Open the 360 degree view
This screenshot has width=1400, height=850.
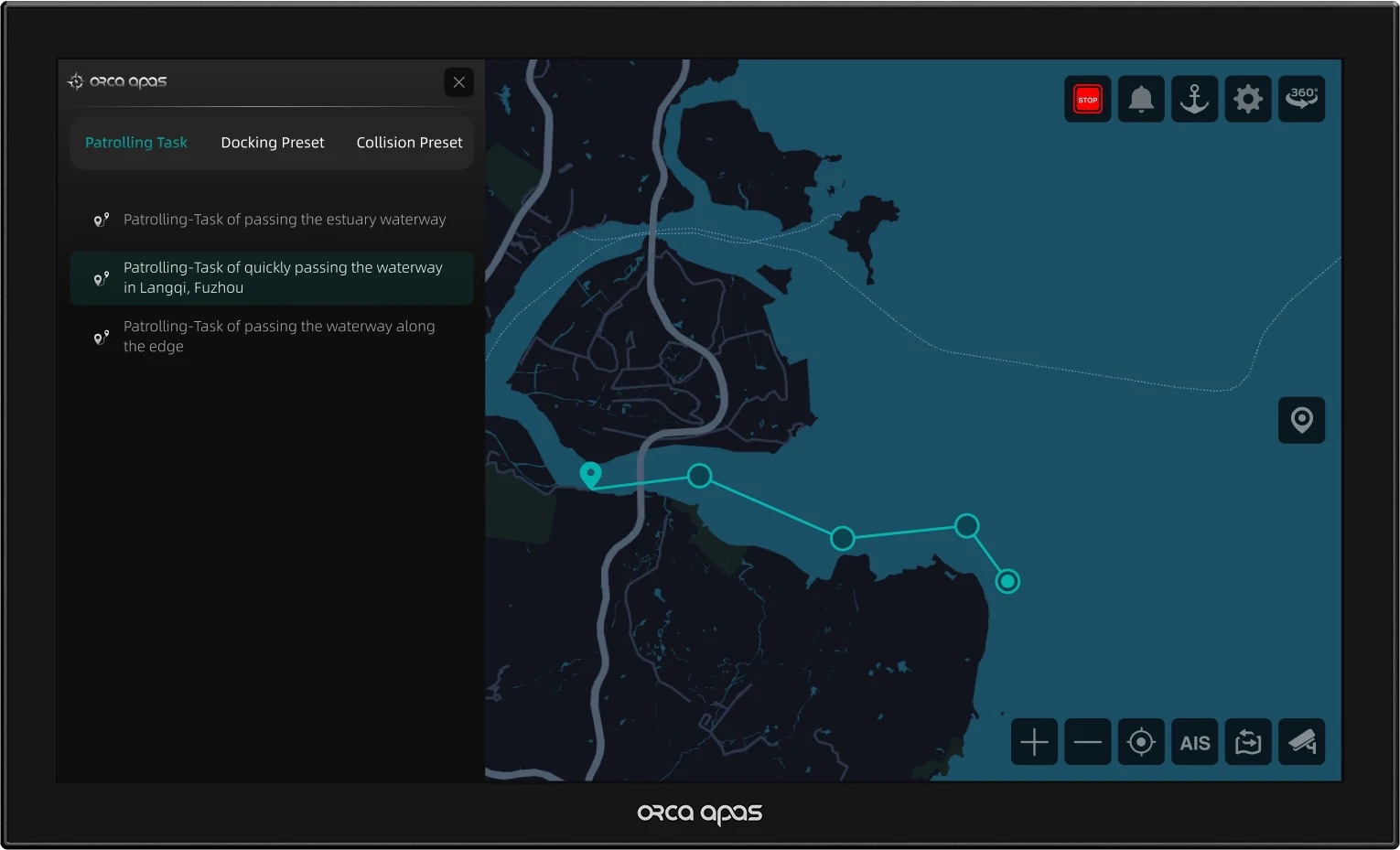pyautogui.click(x=1301, y=99)
